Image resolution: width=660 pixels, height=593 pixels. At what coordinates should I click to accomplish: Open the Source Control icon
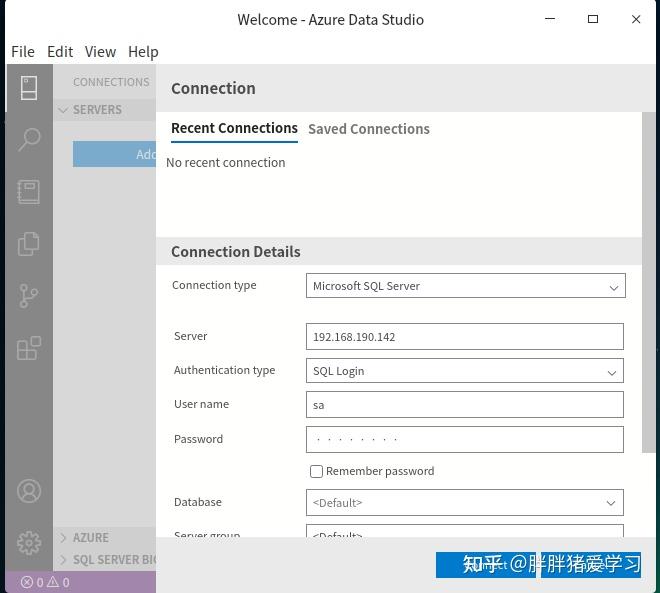coord(29,296)
